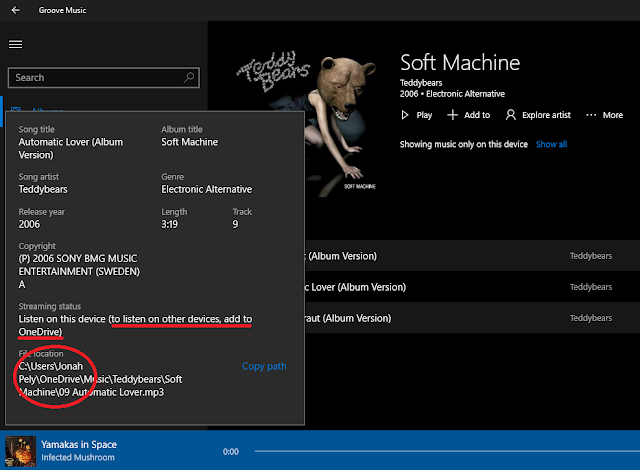This screenshot has width=640, height=470.
Task: Select the first listed (Album Version) track row
Action: [472, 256]
